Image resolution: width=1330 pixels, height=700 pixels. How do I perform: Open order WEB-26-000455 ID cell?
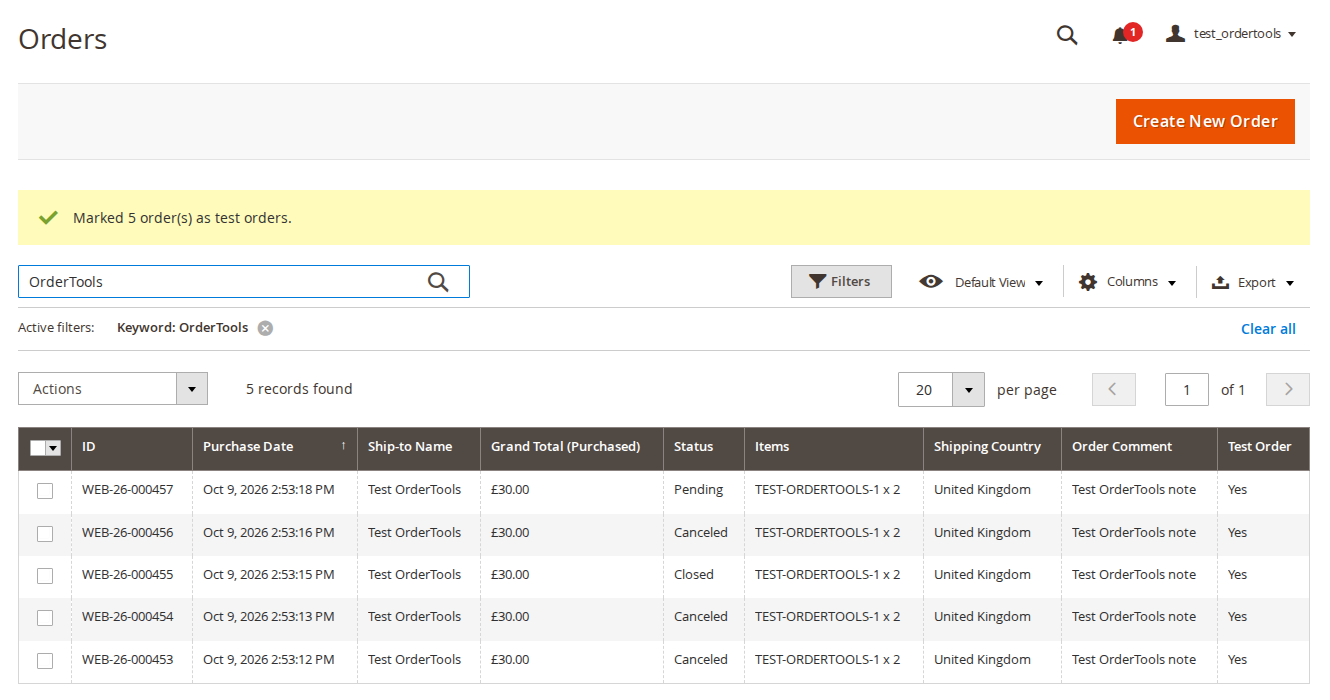(x=132, y=575)
